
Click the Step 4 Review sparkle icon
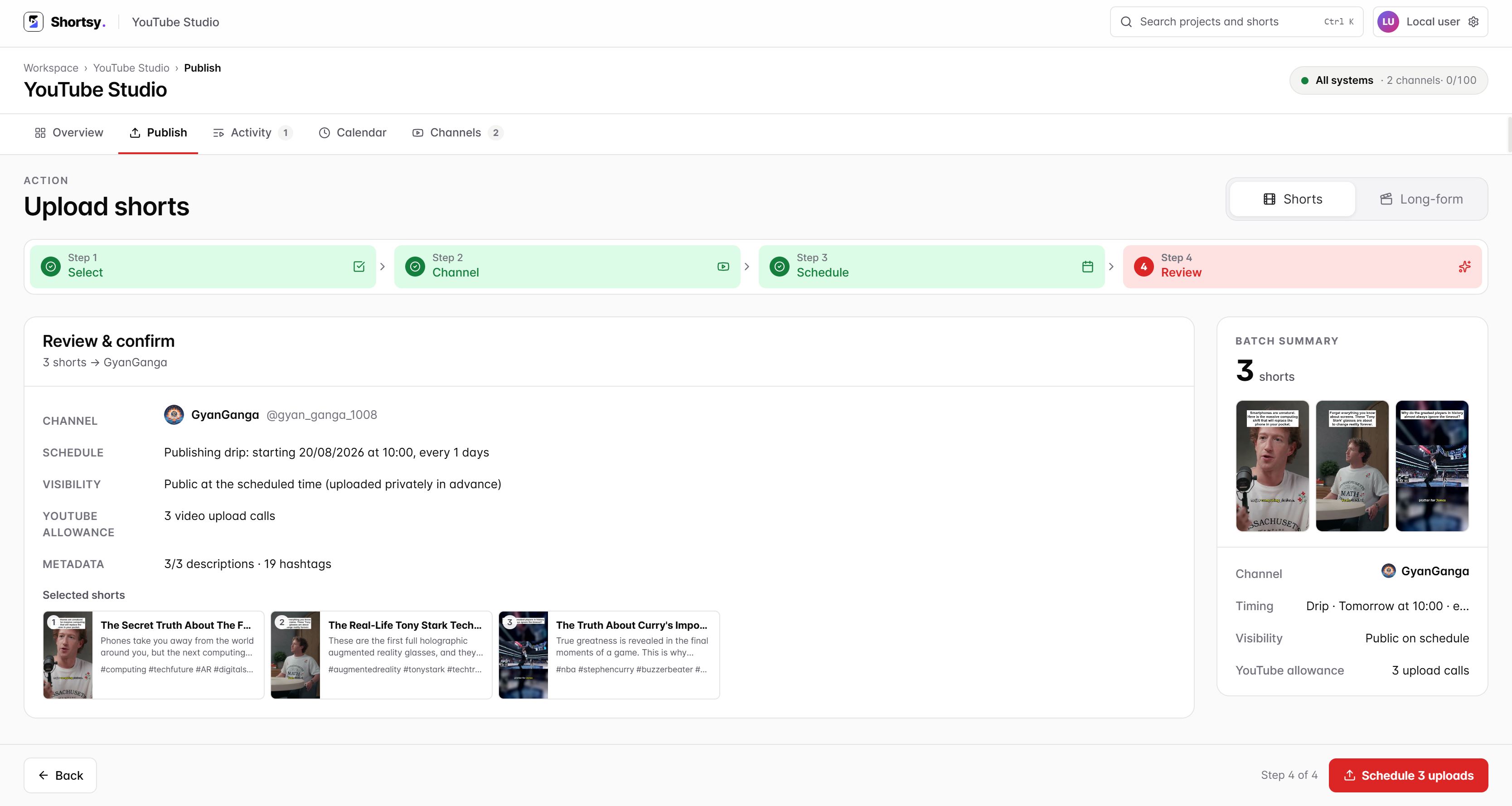click(x=1464, y=267)
